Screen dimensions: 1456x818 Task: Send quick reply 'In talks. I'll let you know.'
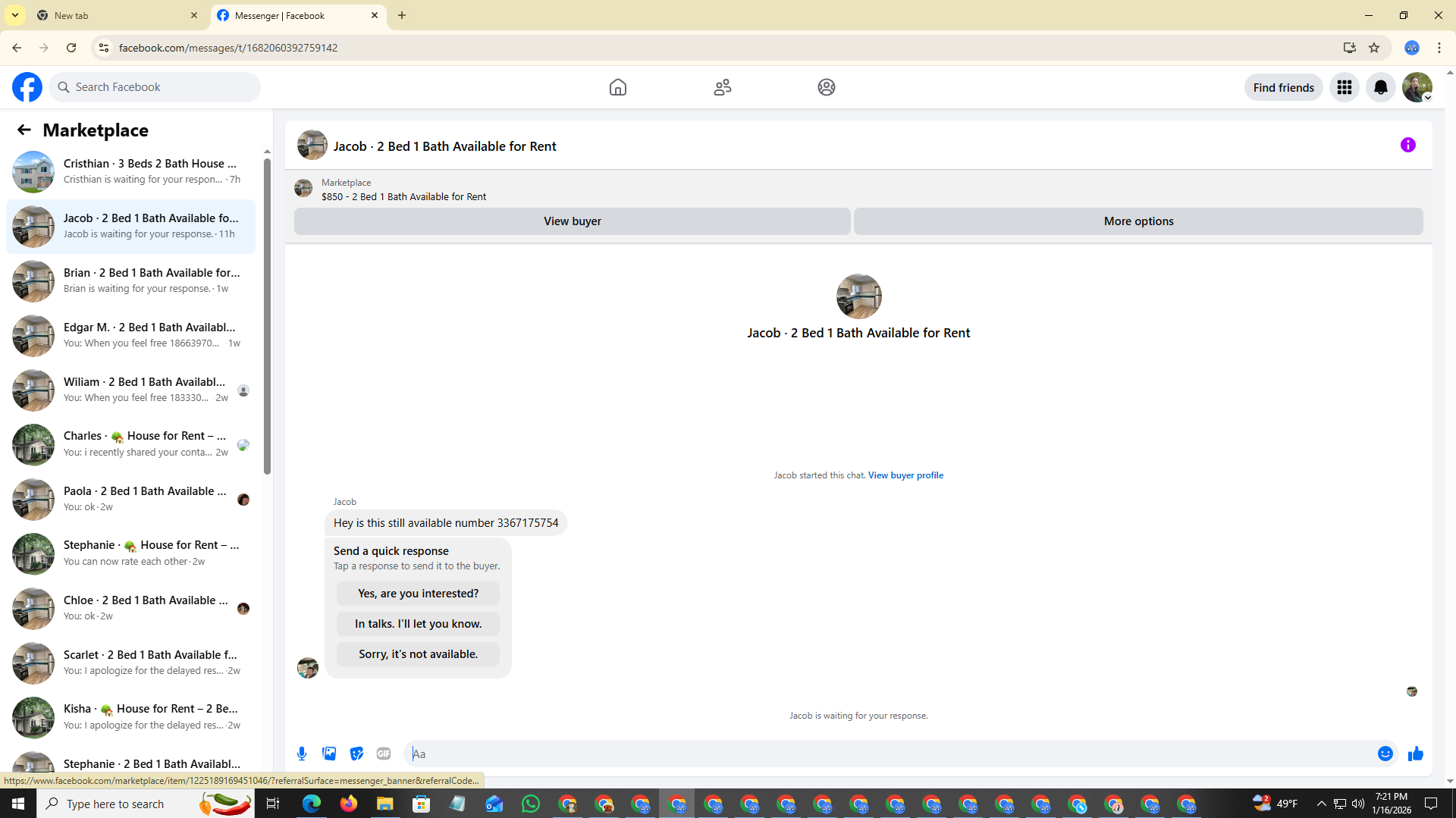[418, 624]
